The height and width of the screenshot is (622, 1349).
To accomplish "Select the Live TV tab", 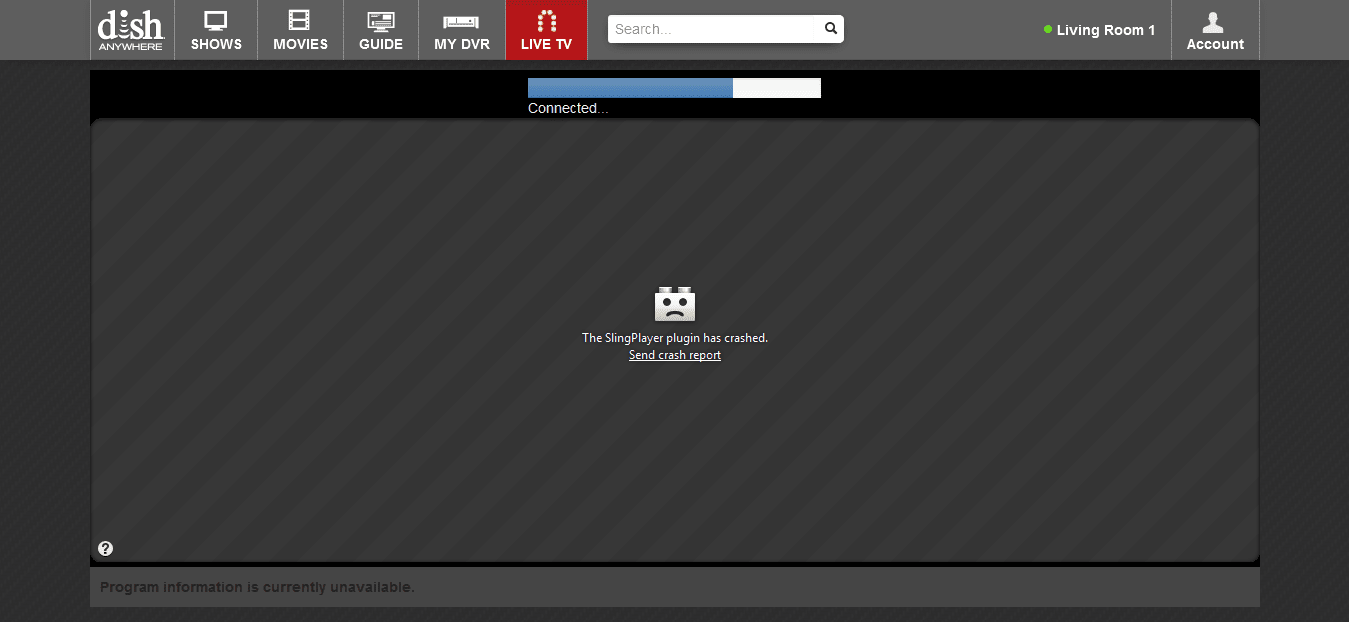I will coord(546,30).
